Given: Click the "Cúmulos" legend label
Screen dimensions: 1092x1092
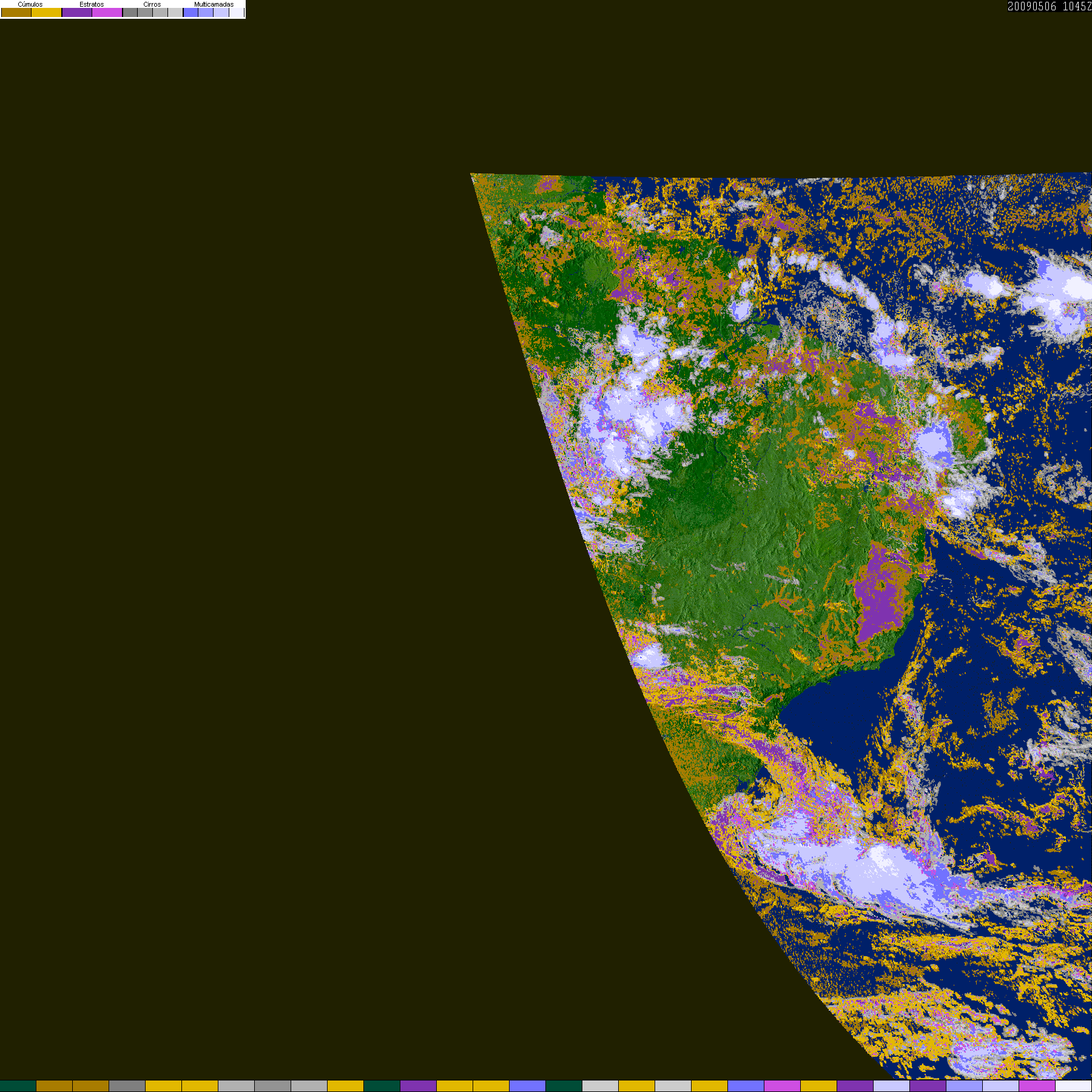Looking at the screenshot, I should (30, 4).
